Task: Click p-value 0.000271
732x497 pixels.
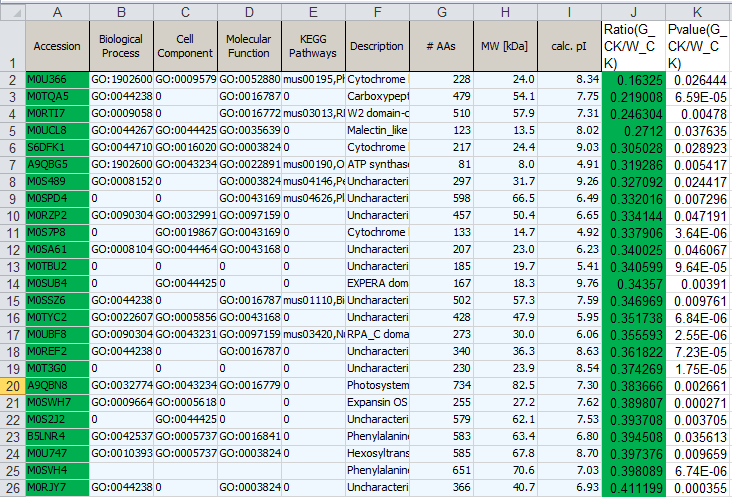Action: click(698, 403)
